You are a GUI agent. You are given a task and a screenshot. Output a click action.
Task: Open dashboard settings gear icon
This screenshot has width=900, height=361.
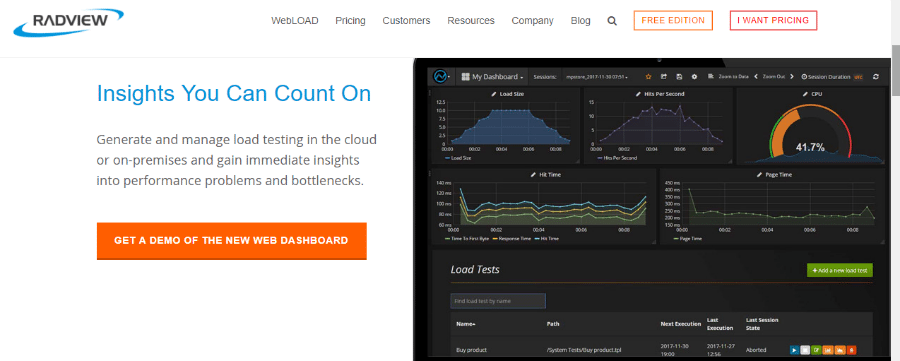(x=694, y=76)
